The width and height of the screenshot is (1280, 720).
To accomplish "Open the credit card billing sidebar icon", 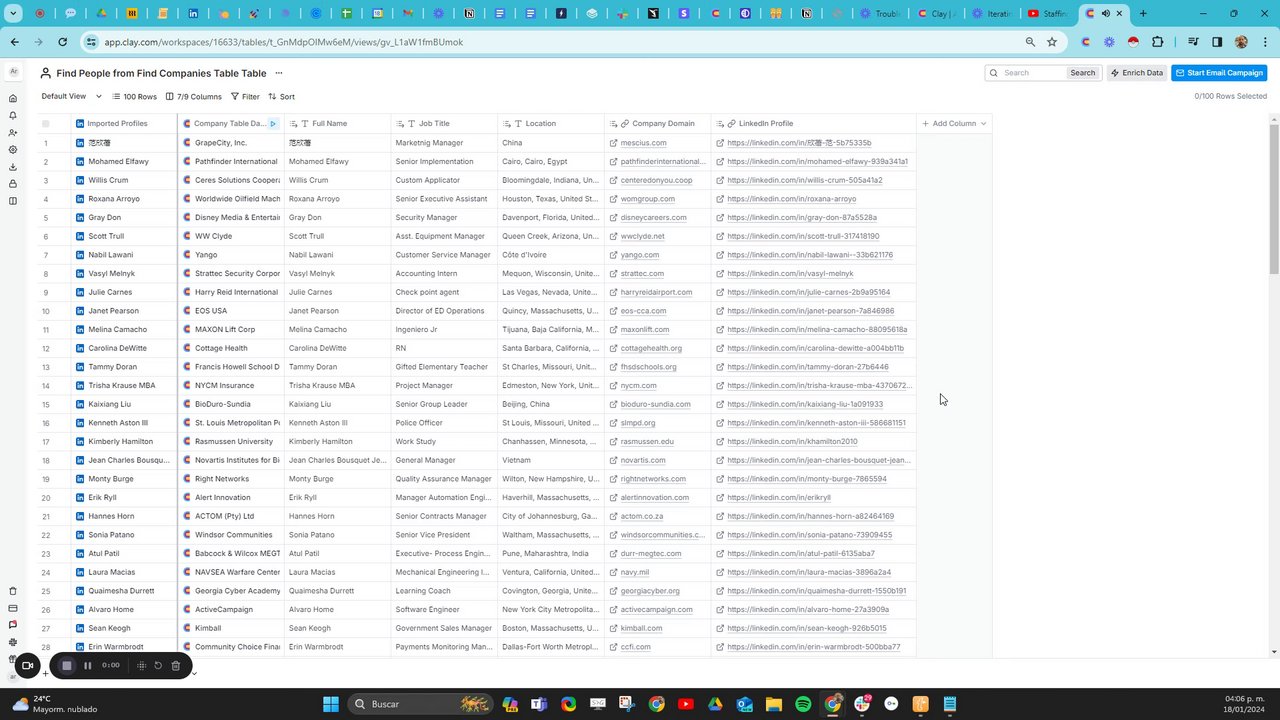I will click(13, 608).
